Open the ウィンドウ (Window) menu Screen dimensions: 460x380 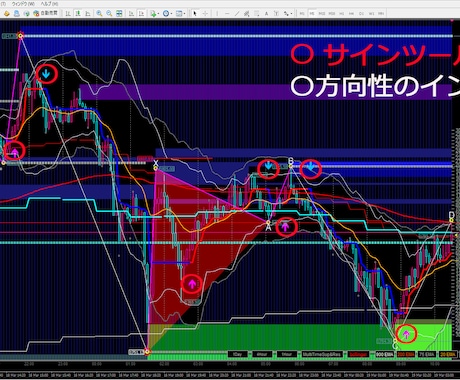(23, 4)
